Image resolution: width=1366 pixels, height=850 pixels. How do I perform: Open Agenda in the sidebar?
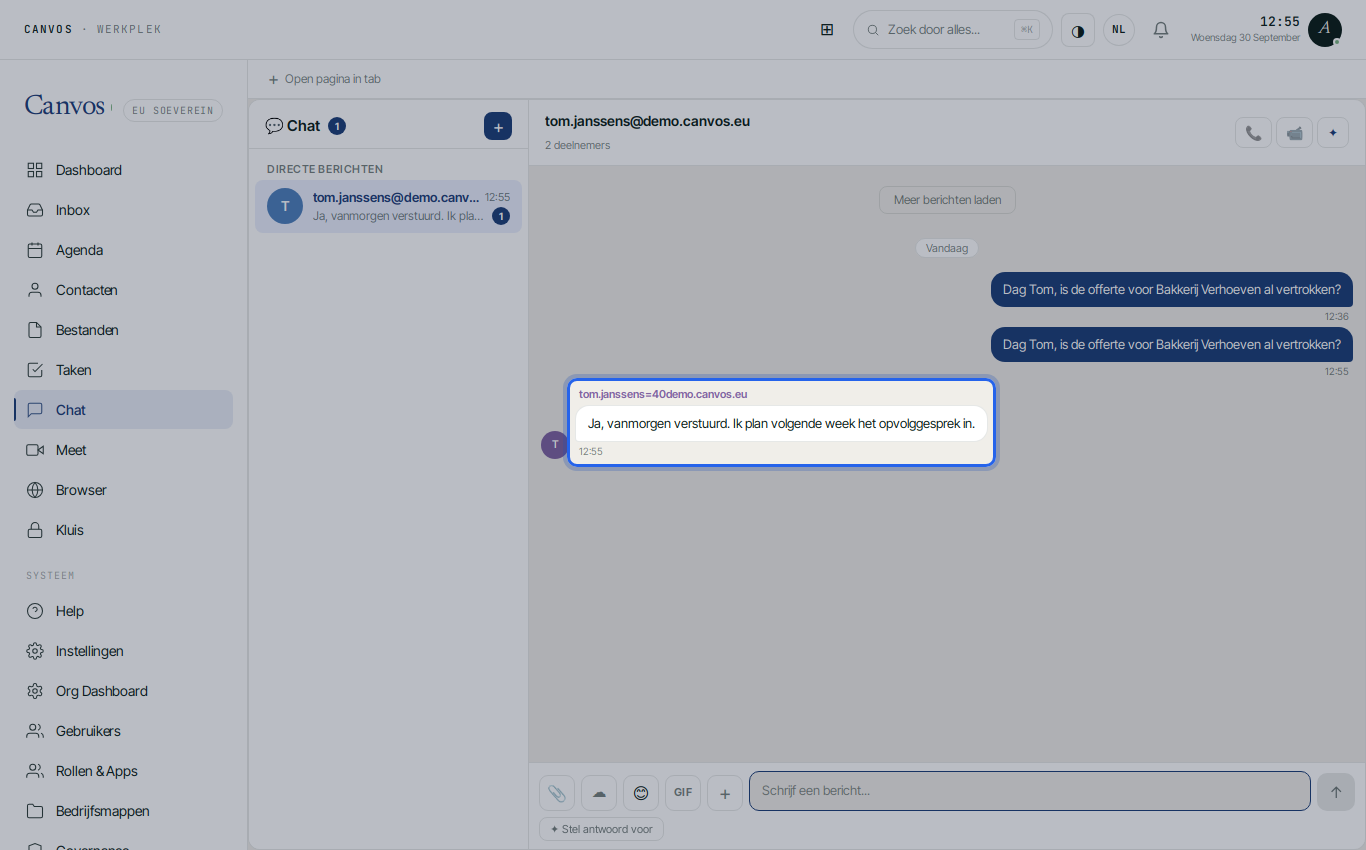point(123,250)
